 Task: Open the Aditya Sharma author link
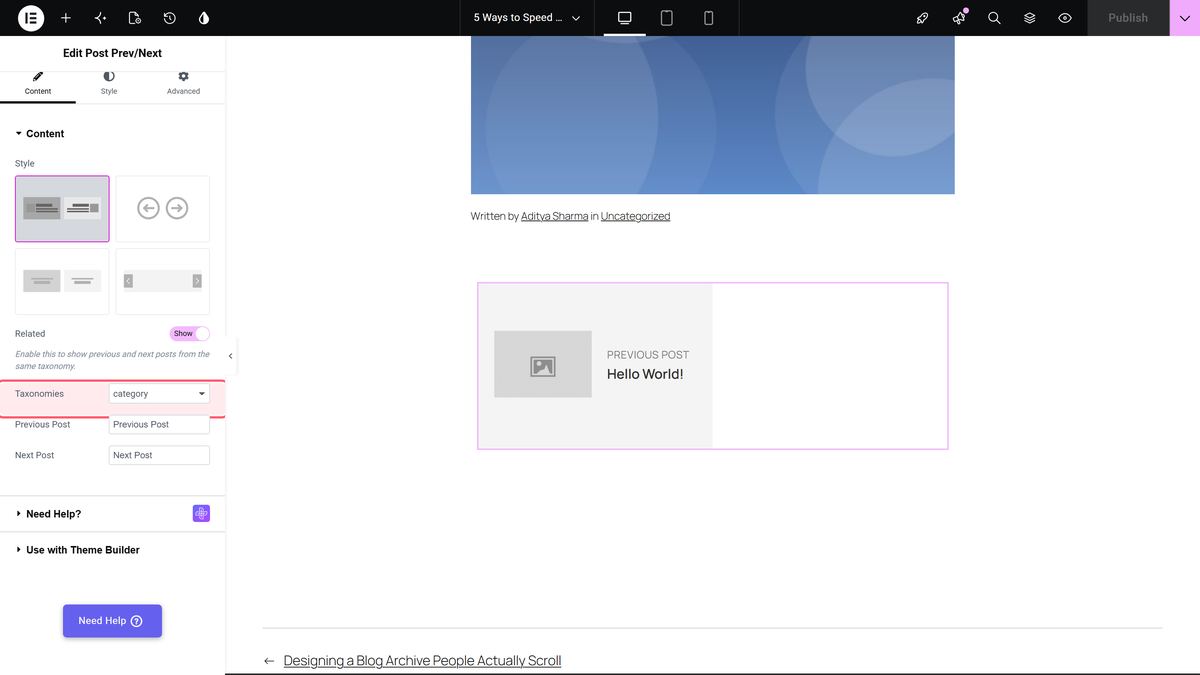click(554, 216)
